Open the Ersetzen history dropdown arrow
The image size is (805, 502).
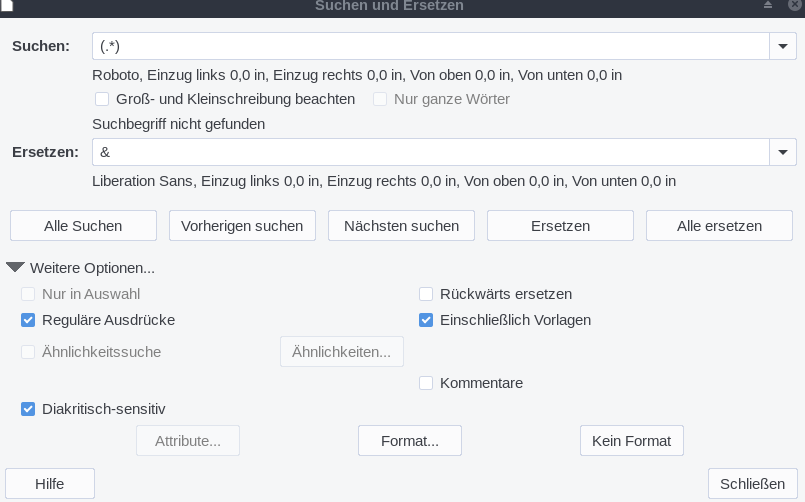point(782,152)
